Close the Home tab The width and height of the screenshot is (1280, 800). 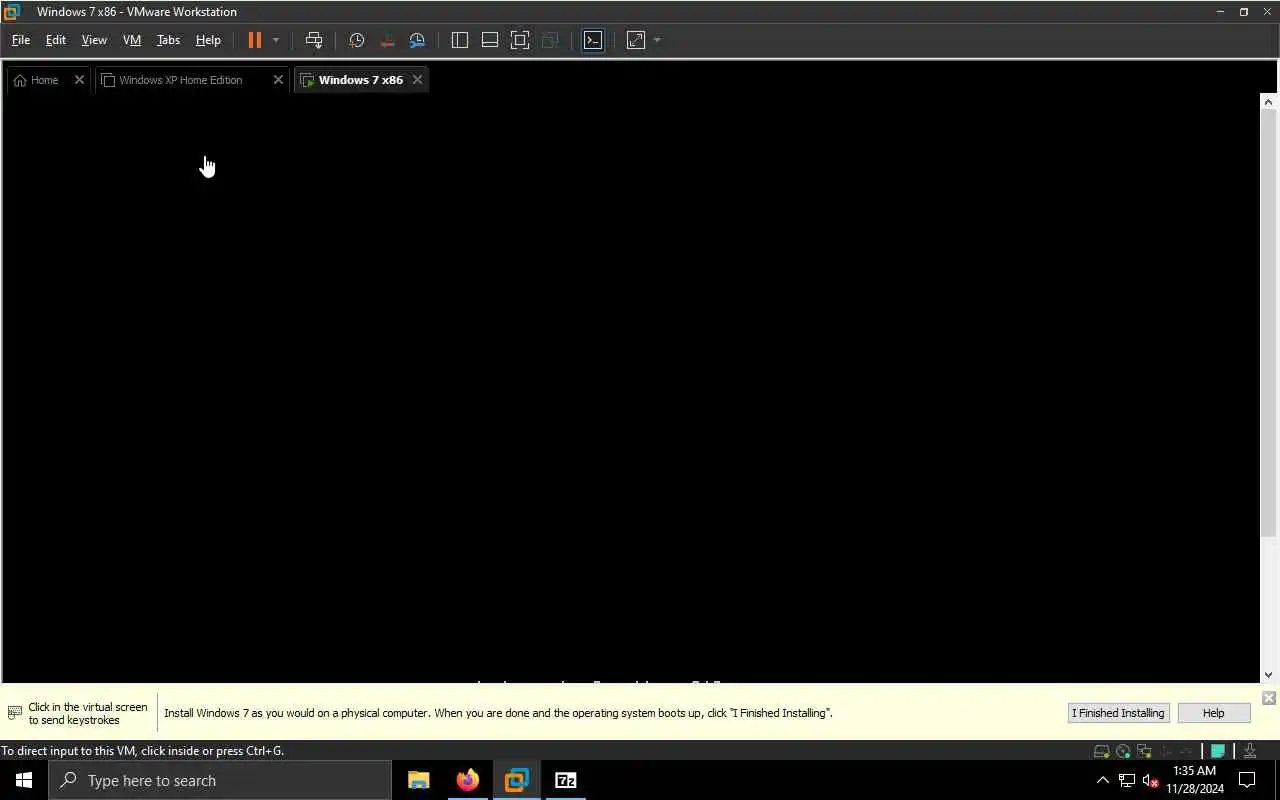(x=79, y=80)
